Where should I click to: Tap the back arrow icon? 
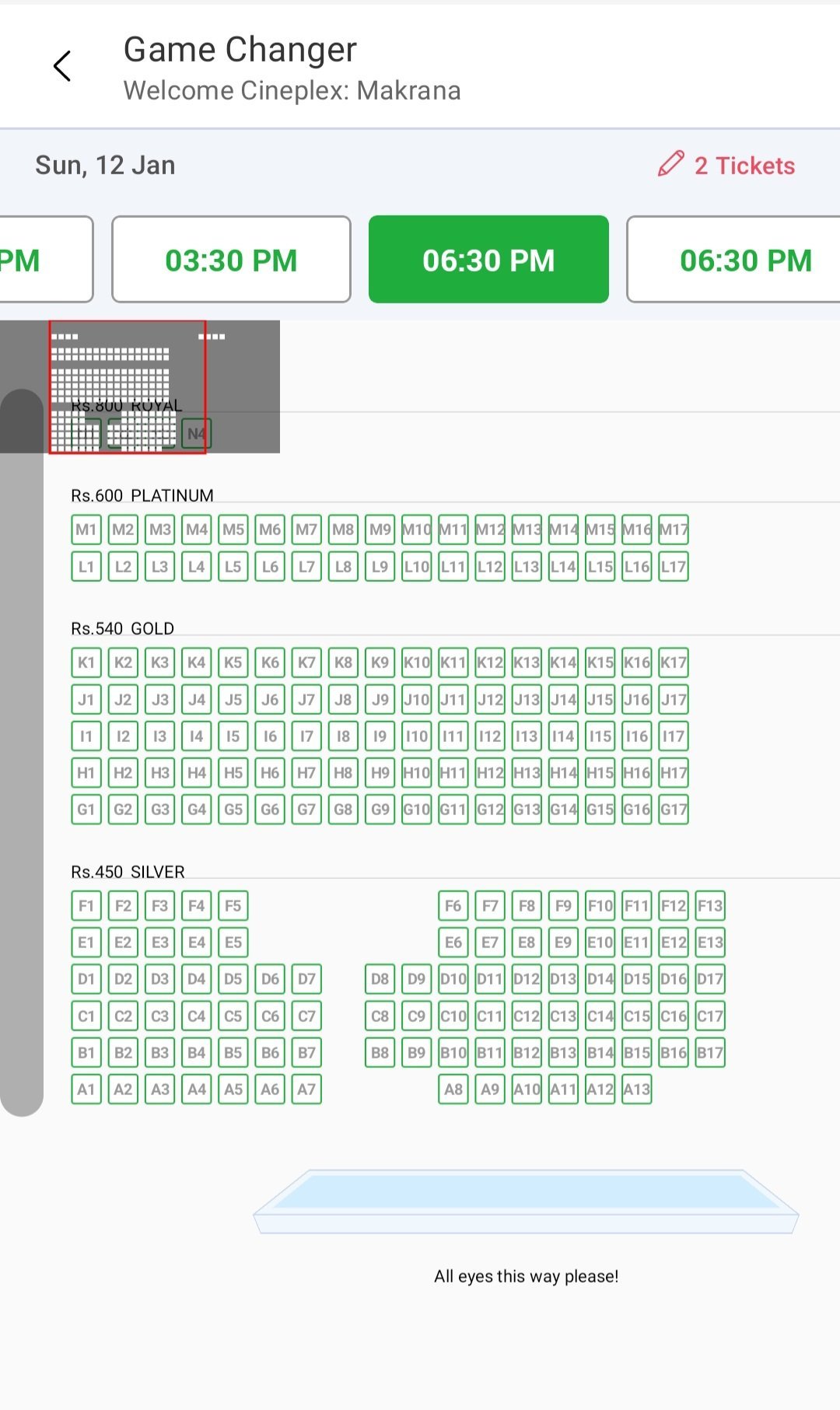tap(62, 66)
